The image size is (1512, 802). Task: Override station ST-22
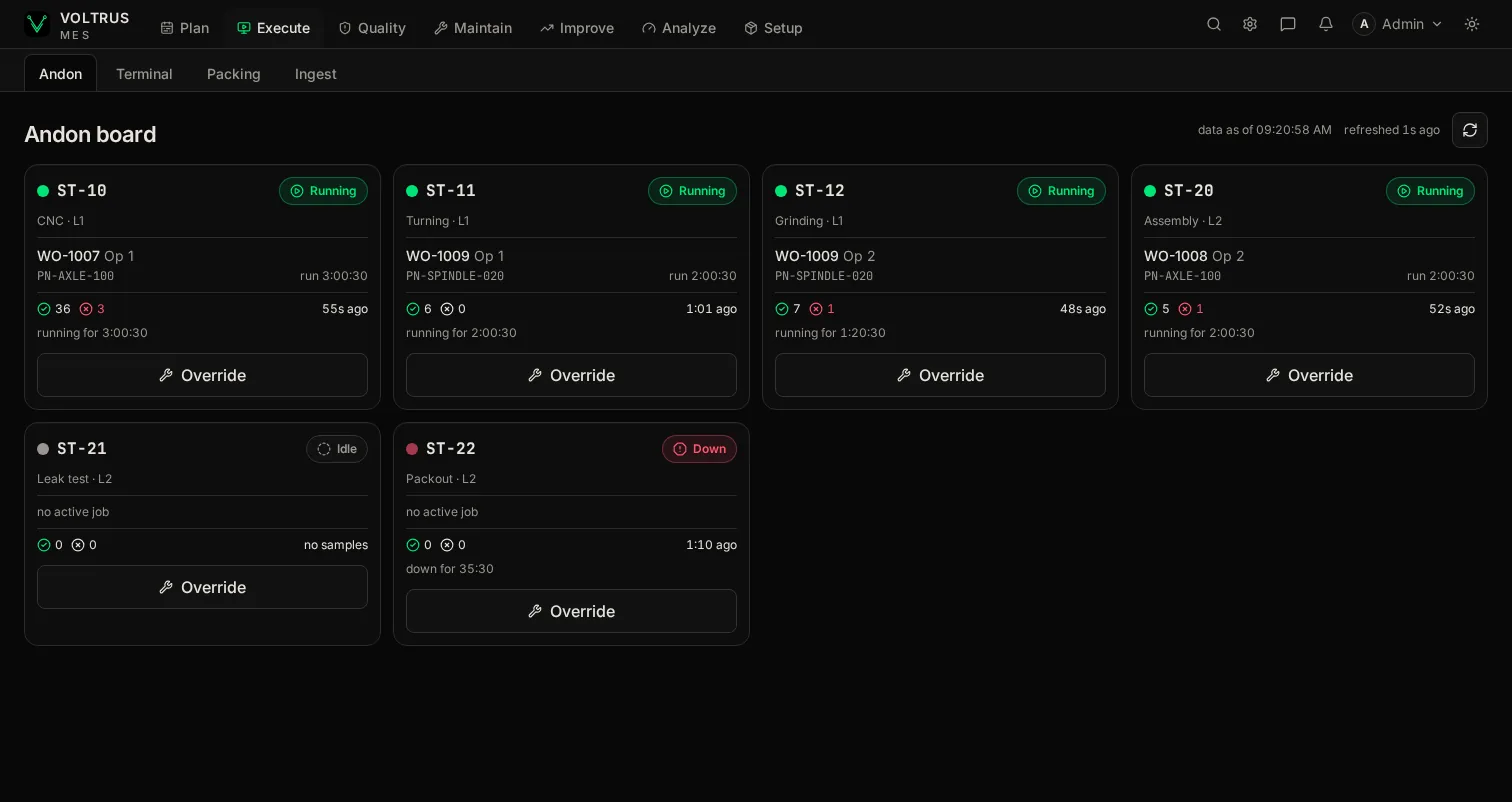click(x=571, y=611)
